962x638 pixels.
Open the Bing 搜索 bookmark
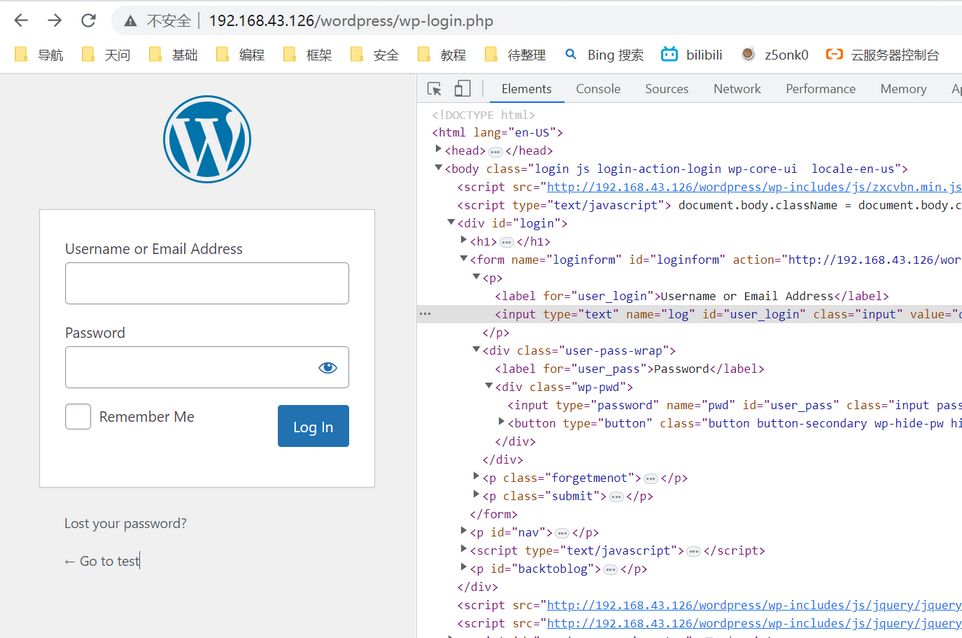click(x=604, y=55)
